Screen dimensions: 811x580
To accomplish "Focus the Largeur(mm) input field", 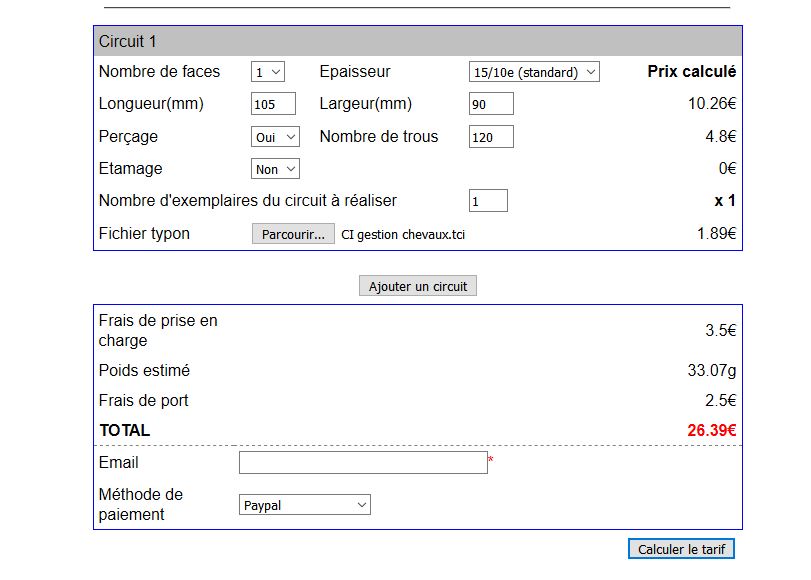I will coord(491,104).
